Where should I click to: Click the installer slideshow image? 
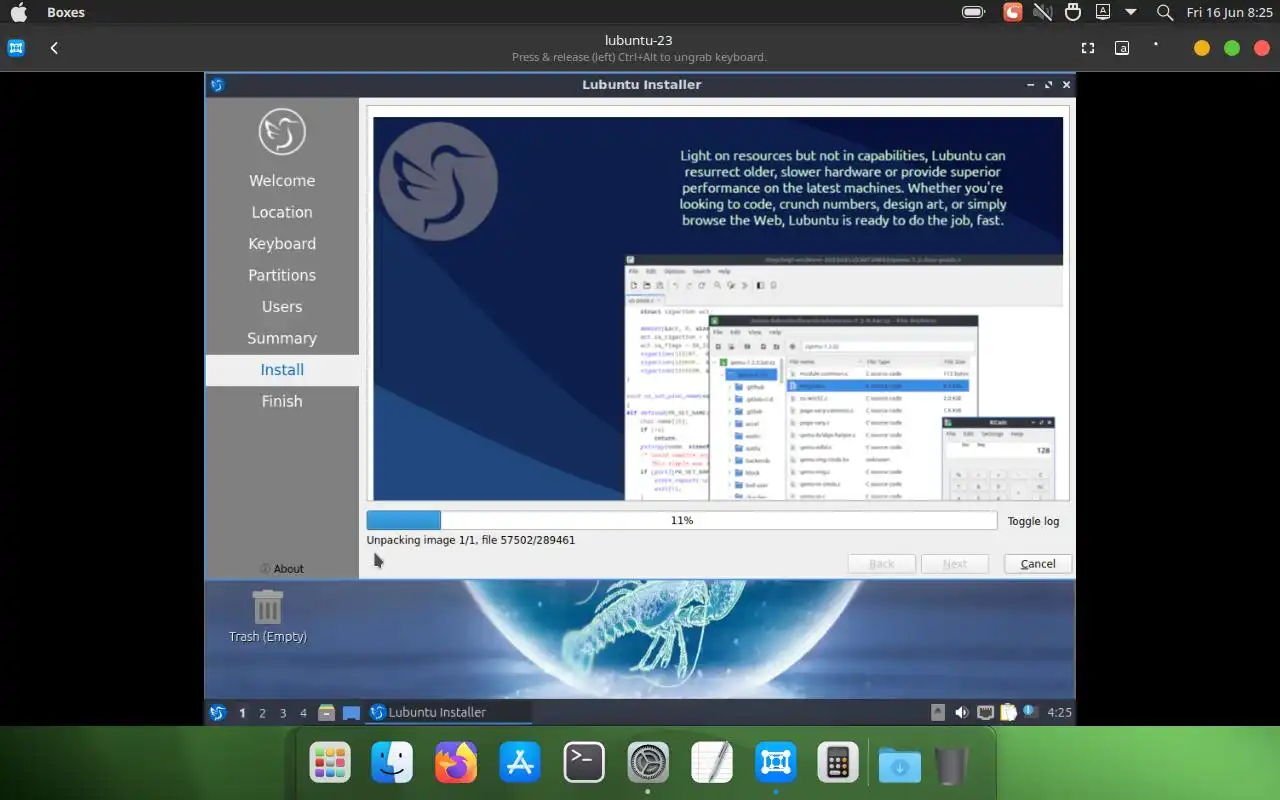pos(718,308)
